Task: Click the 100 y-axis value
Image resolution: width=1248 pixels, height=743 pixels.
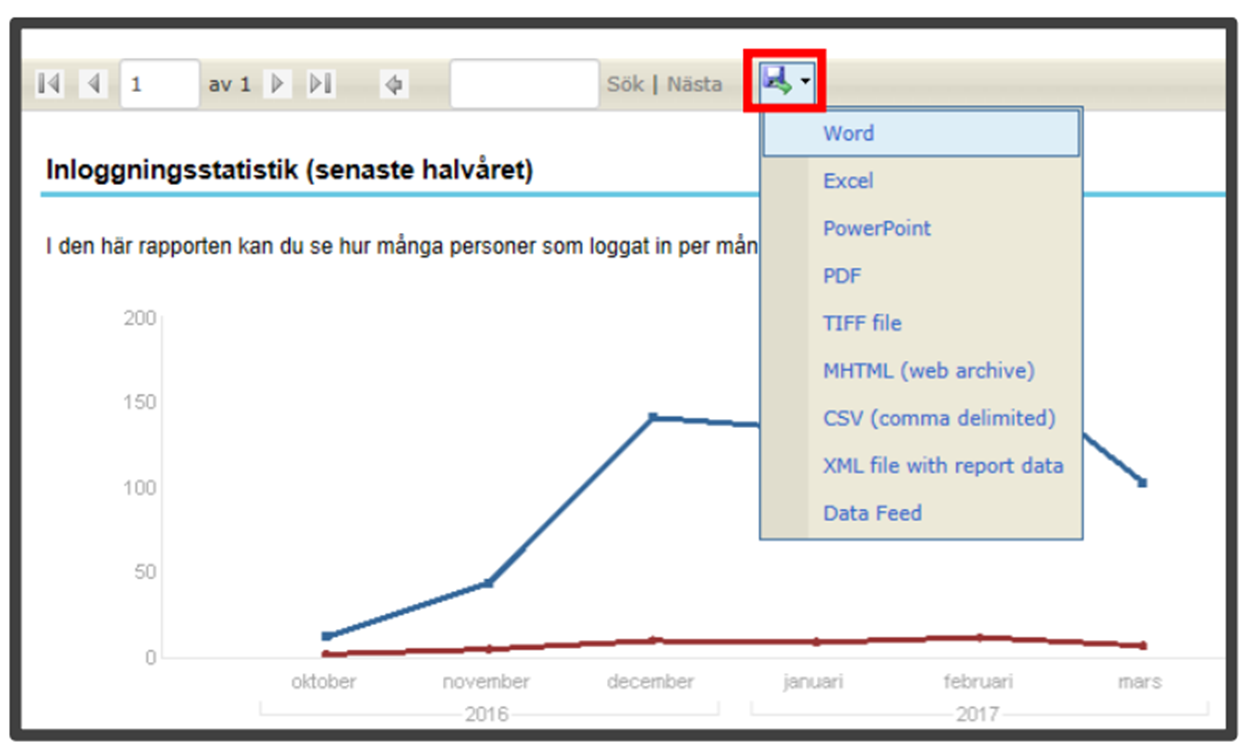Action: click(x=140, y=488)
